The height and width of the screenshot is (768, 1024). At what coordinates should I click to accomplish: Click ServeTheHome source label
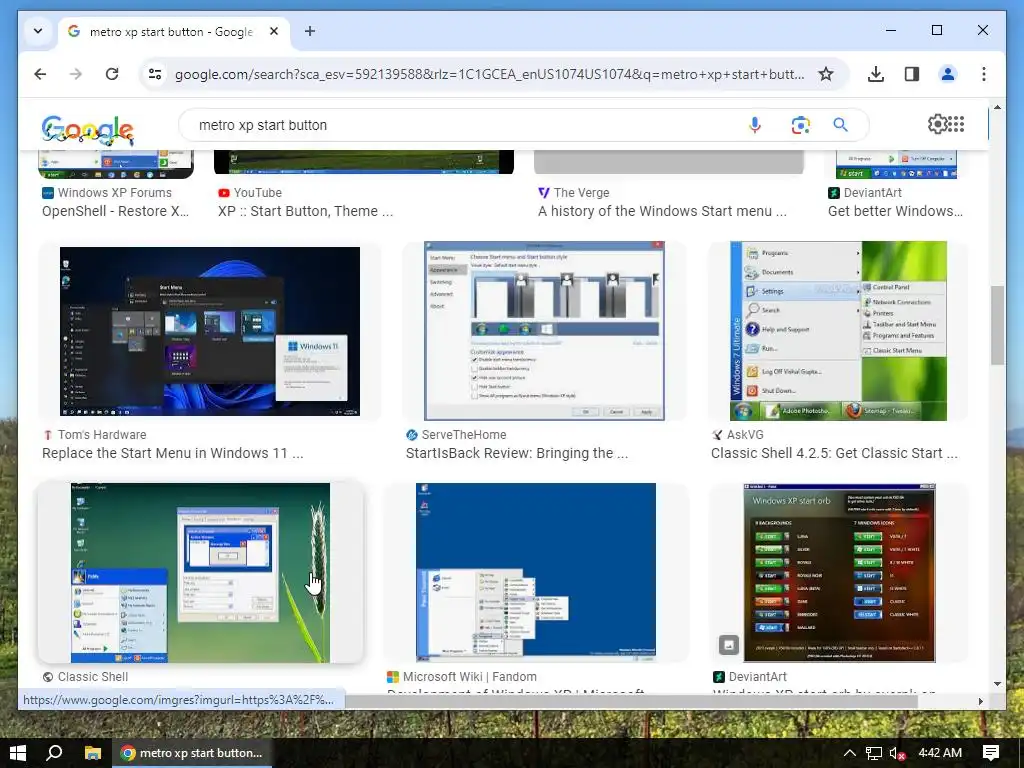coord(464,434)
